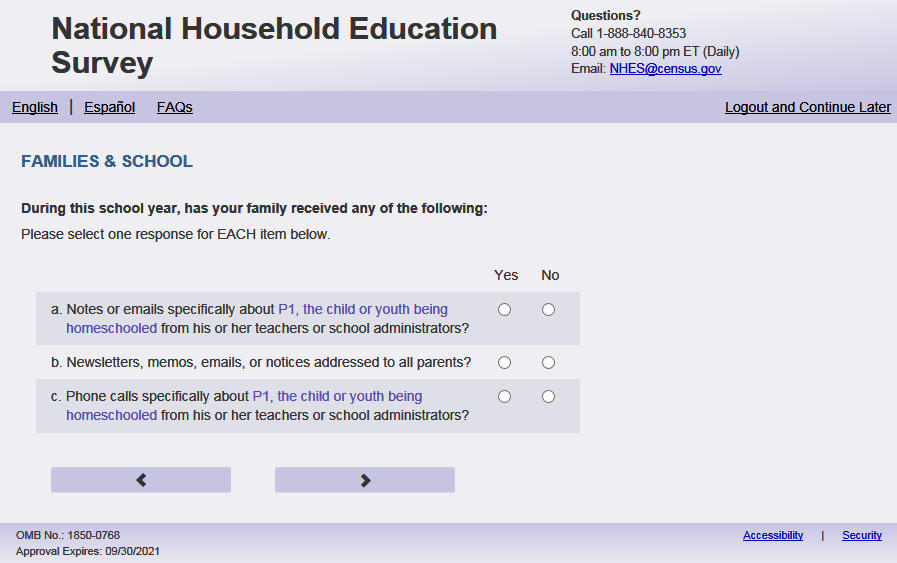Viewport: 897px width, 563px height.
Task: Select Yes for notes or emails item
Action: [504, 310]
